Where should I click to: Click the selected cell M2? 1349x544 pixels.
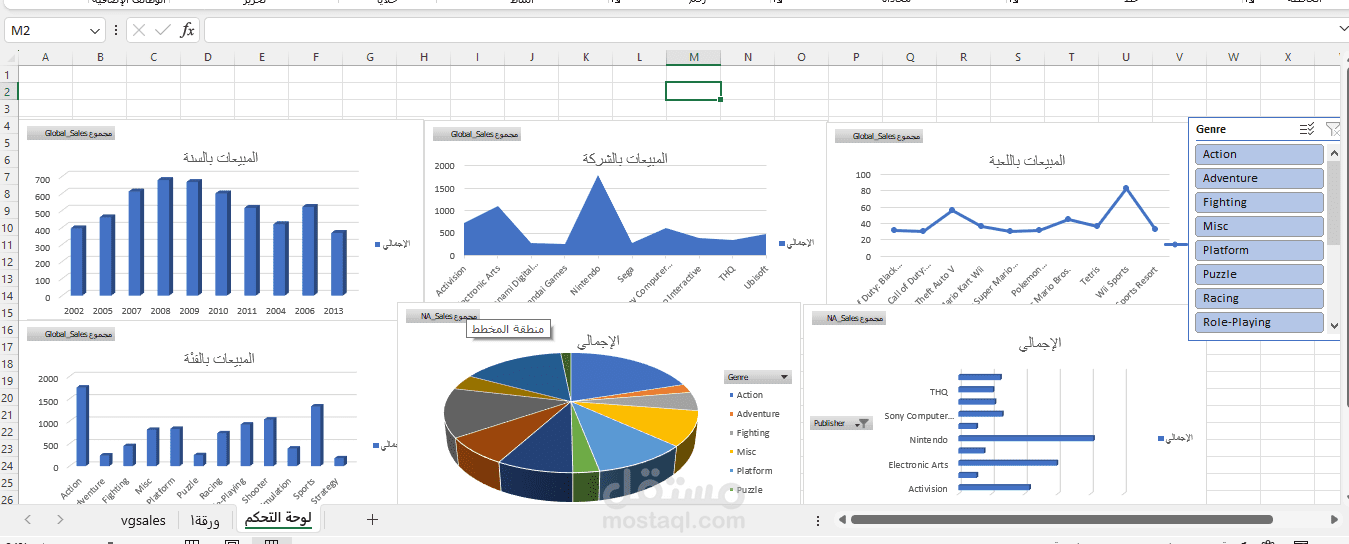693,92
